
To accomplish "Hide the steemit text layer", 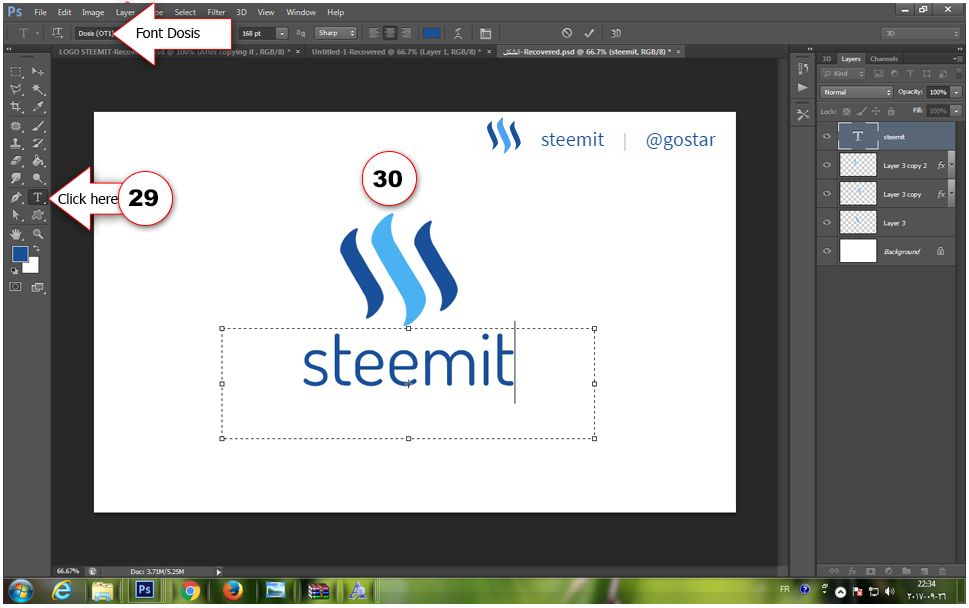I will click(x=827, y=137).
